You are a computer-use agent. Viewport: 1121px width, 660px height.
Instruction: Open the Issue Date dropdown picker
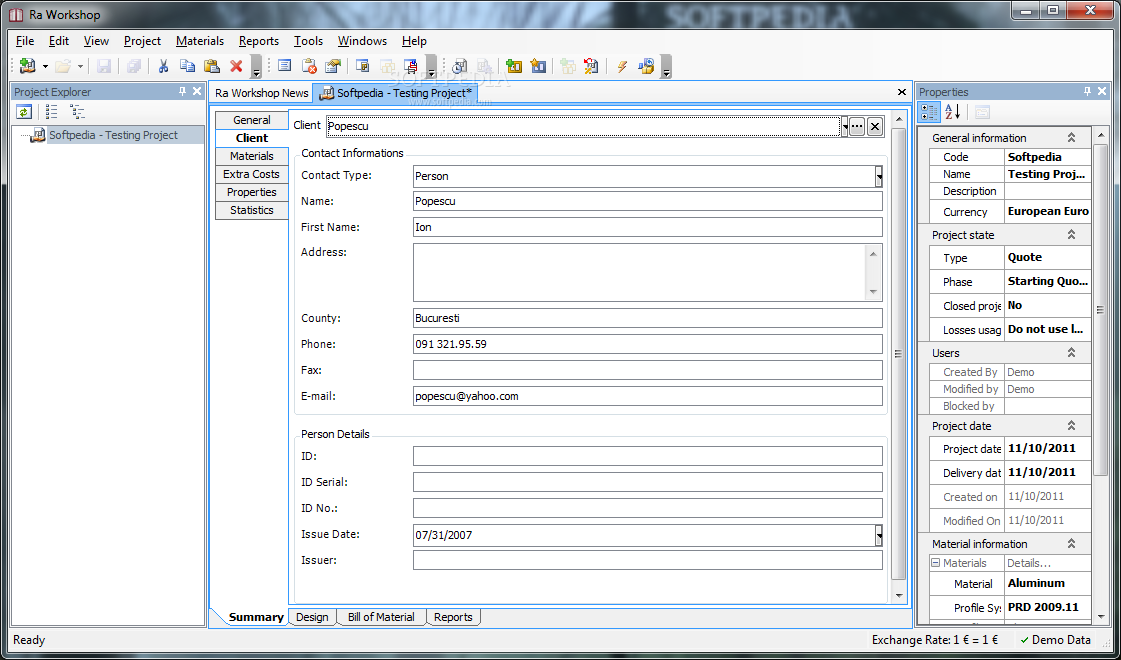click(x=879, y=535)
